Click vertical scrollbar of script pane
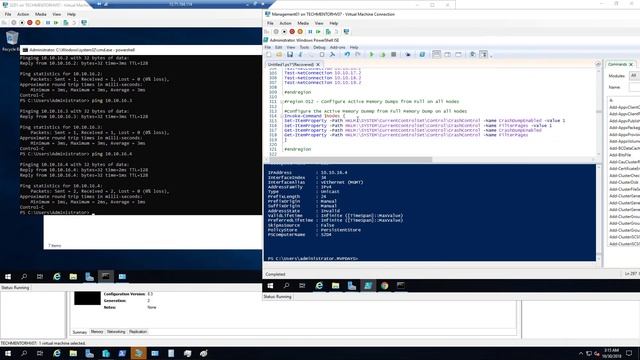640x360 pixels. 598,111
